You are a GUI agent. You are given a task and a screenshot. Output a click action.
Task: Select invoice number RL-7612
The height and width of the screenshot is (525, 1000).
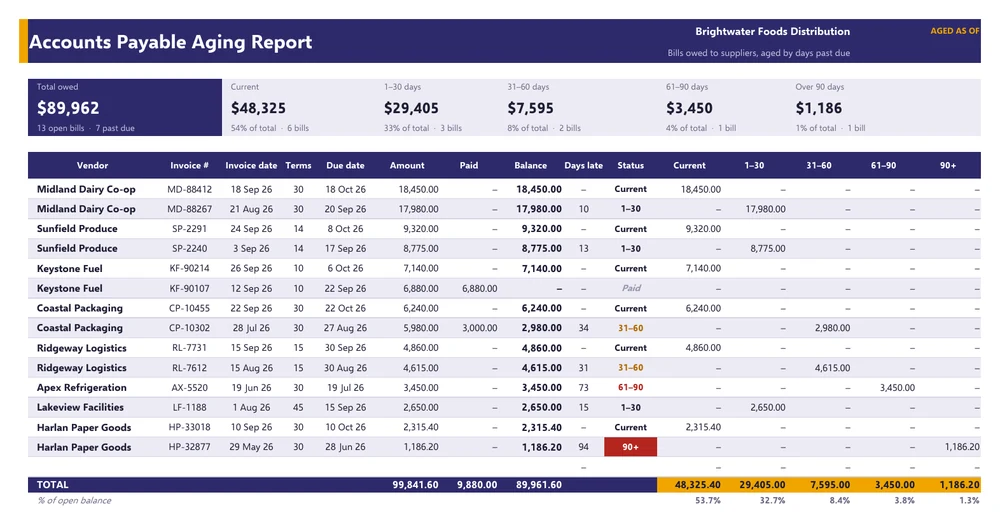(x=189, y=368)
